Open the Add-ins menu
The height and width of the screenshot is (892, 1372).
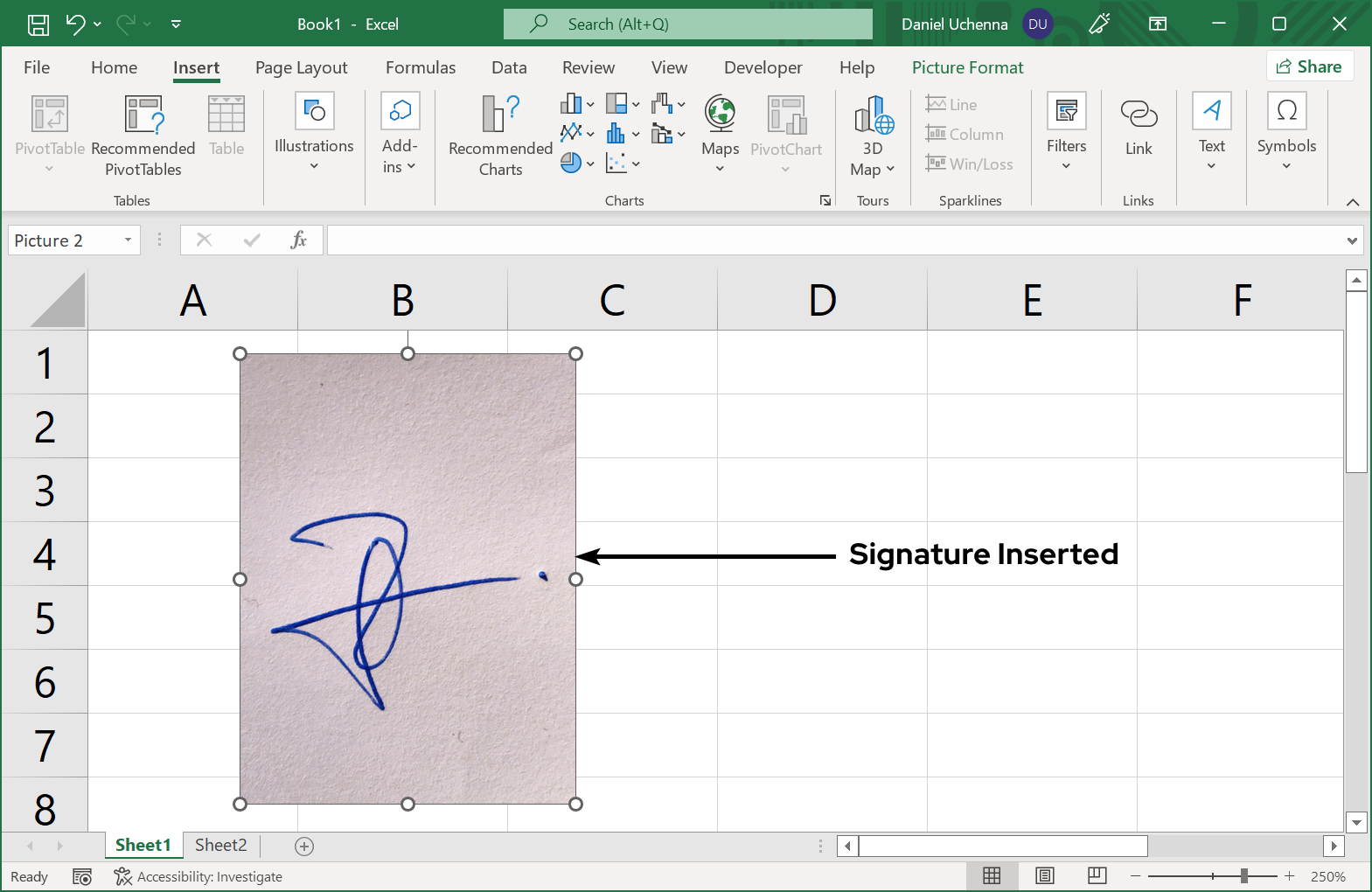point(400,133)
